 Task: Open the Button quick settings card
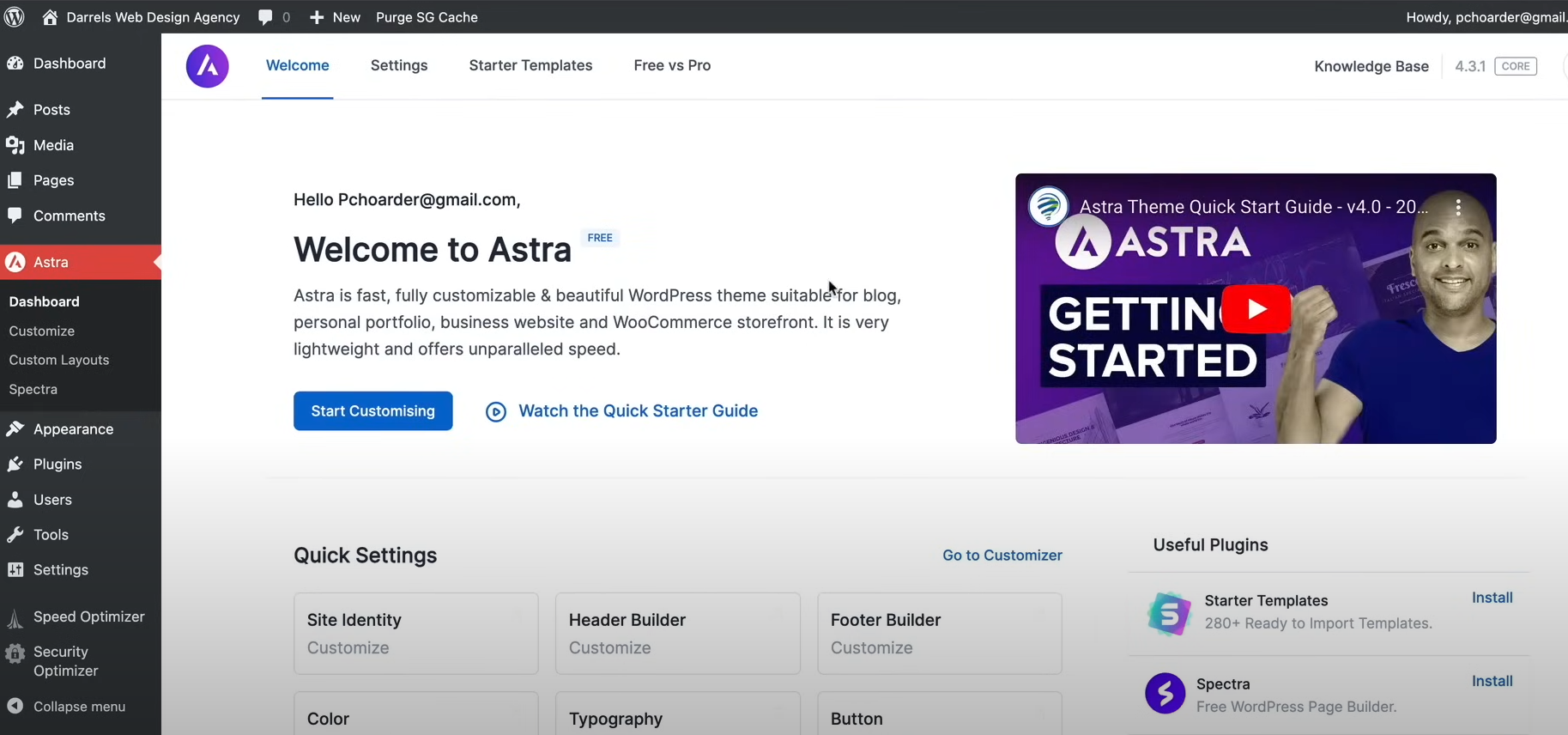[x=940, y=714]
